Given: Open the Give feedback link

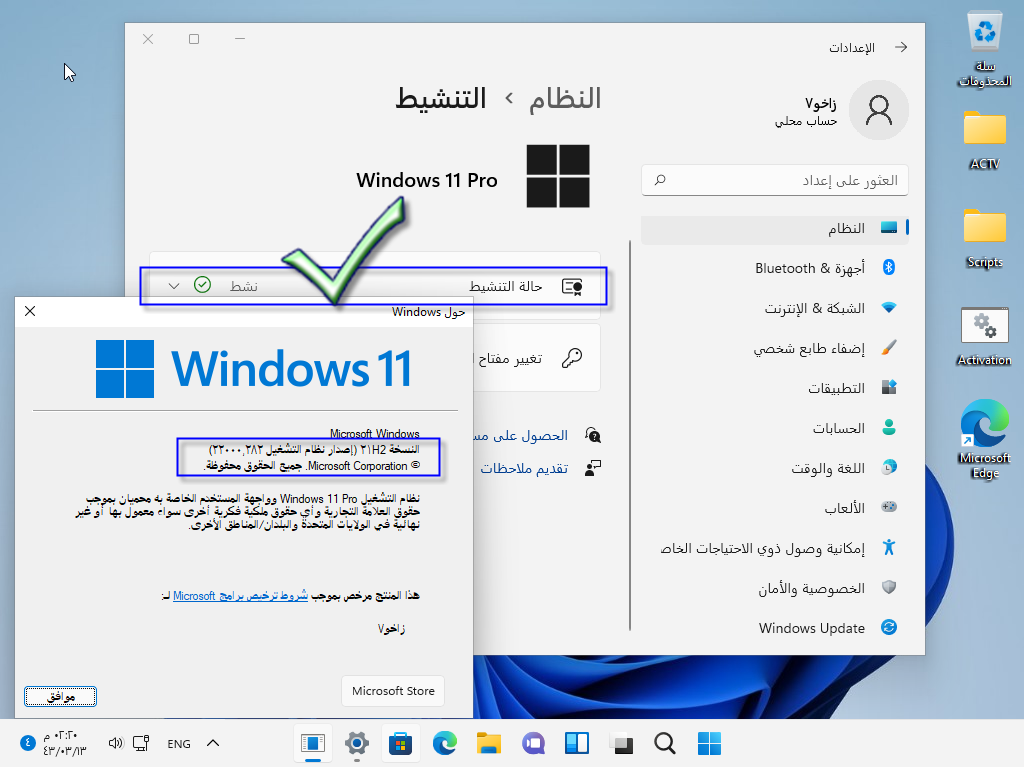Looking at the screenshot, I should pyautogui.click(x=524, y=468).
